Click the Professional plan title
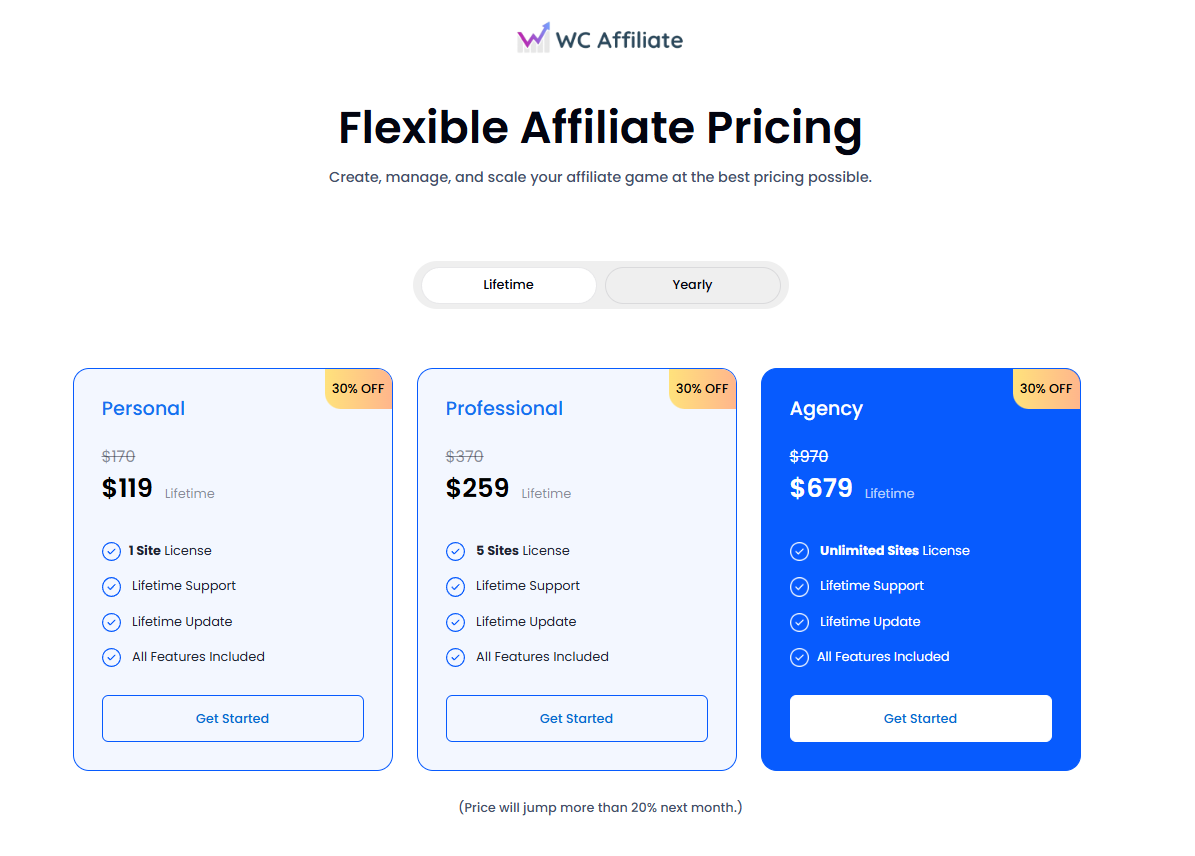1195x856 pixels. (504, 408)
